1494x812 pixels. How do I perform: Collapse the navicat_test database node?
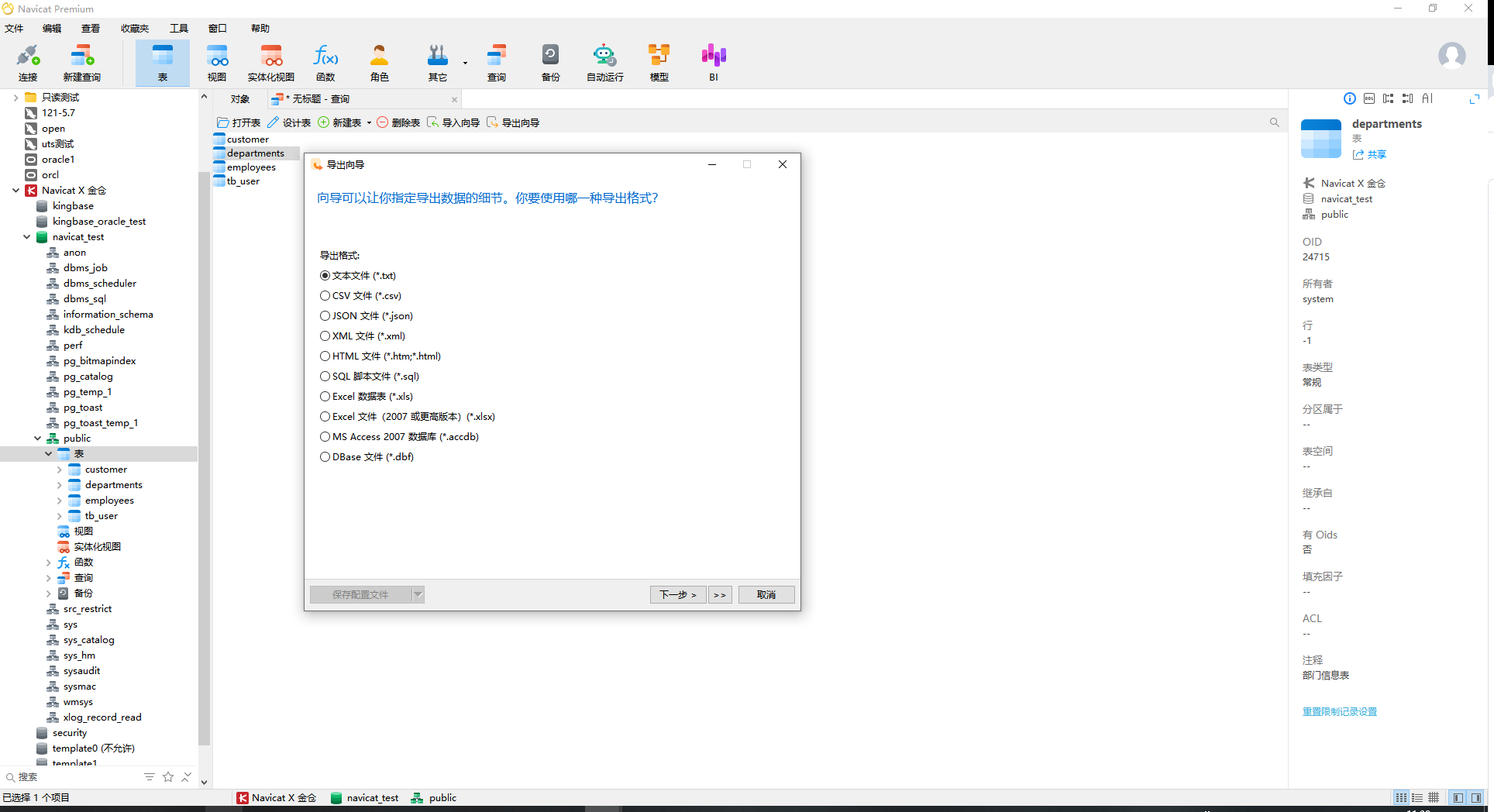[26, 237]
